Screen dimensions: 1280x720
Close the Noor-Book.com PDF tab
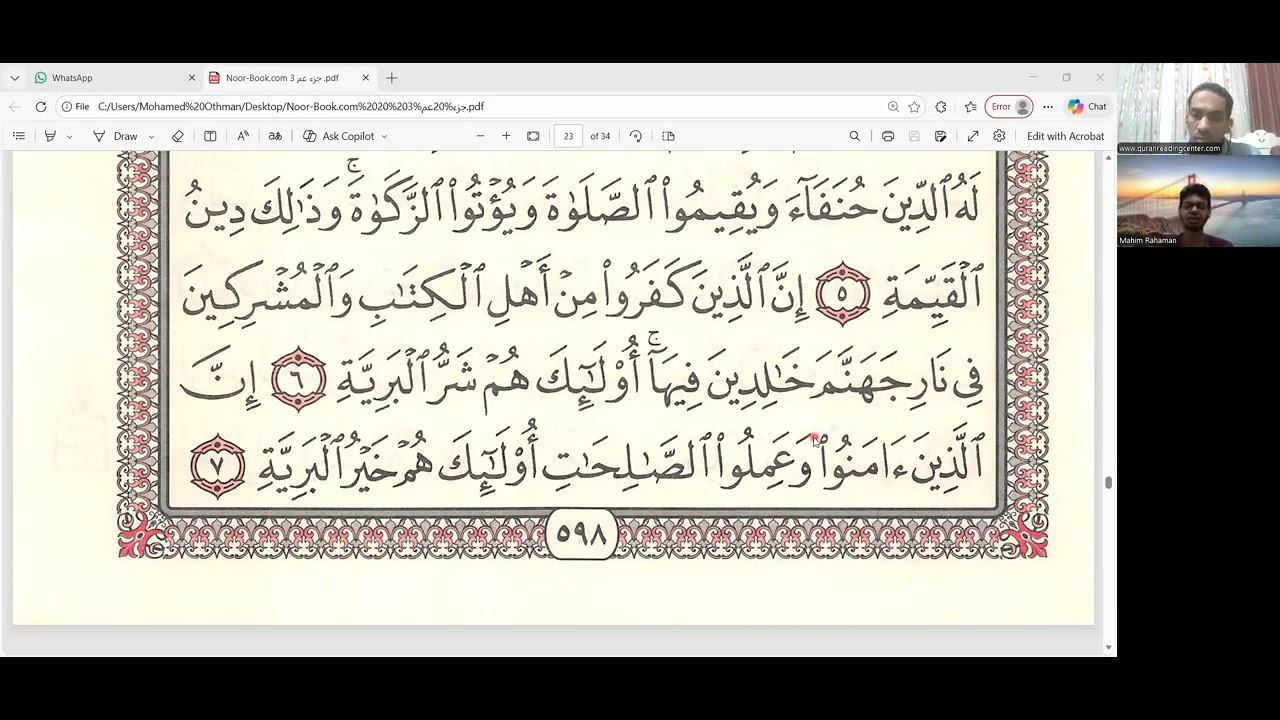(x=366, y=77)
